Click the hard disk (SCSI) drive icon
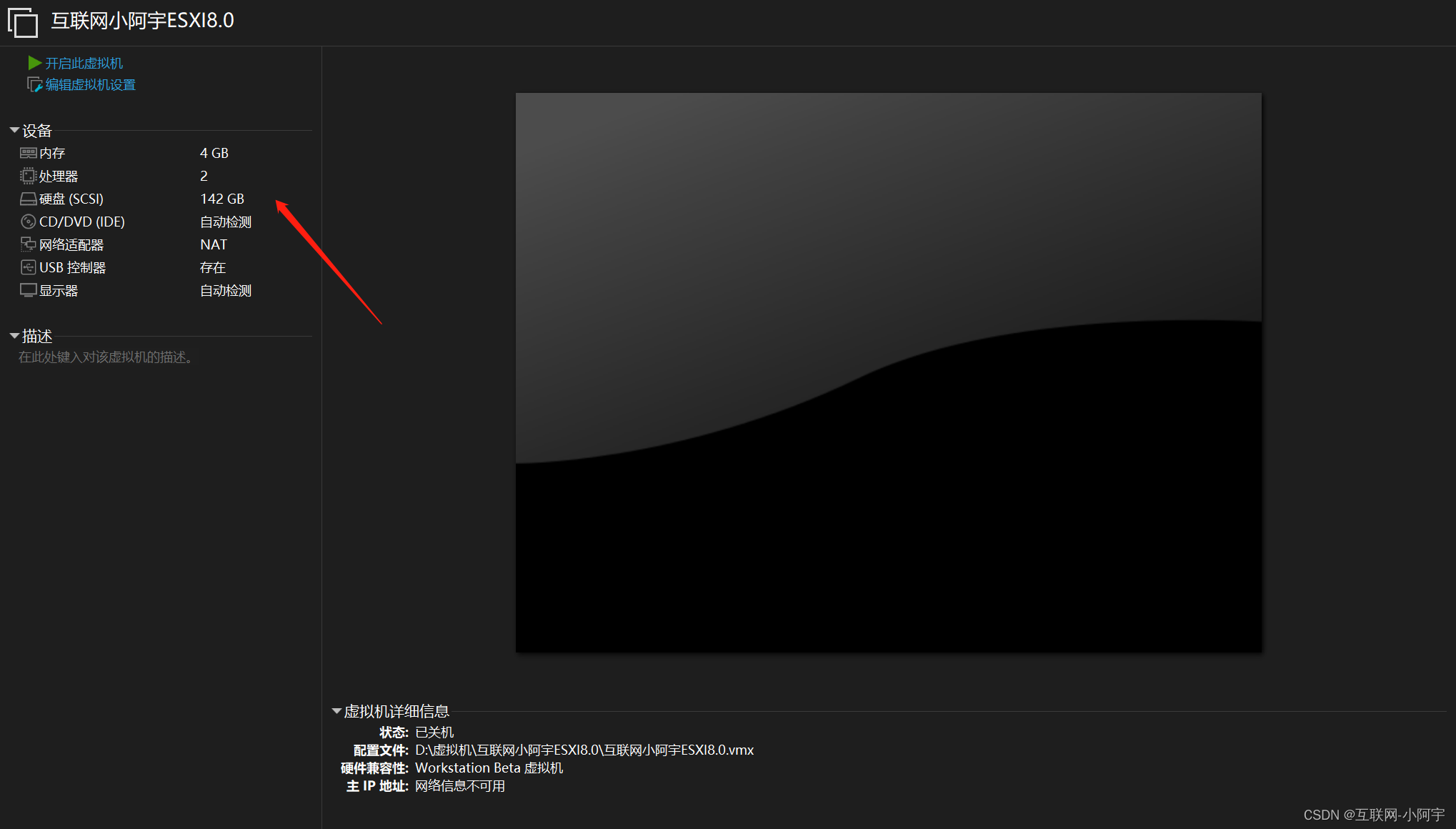 pos(28,199)
